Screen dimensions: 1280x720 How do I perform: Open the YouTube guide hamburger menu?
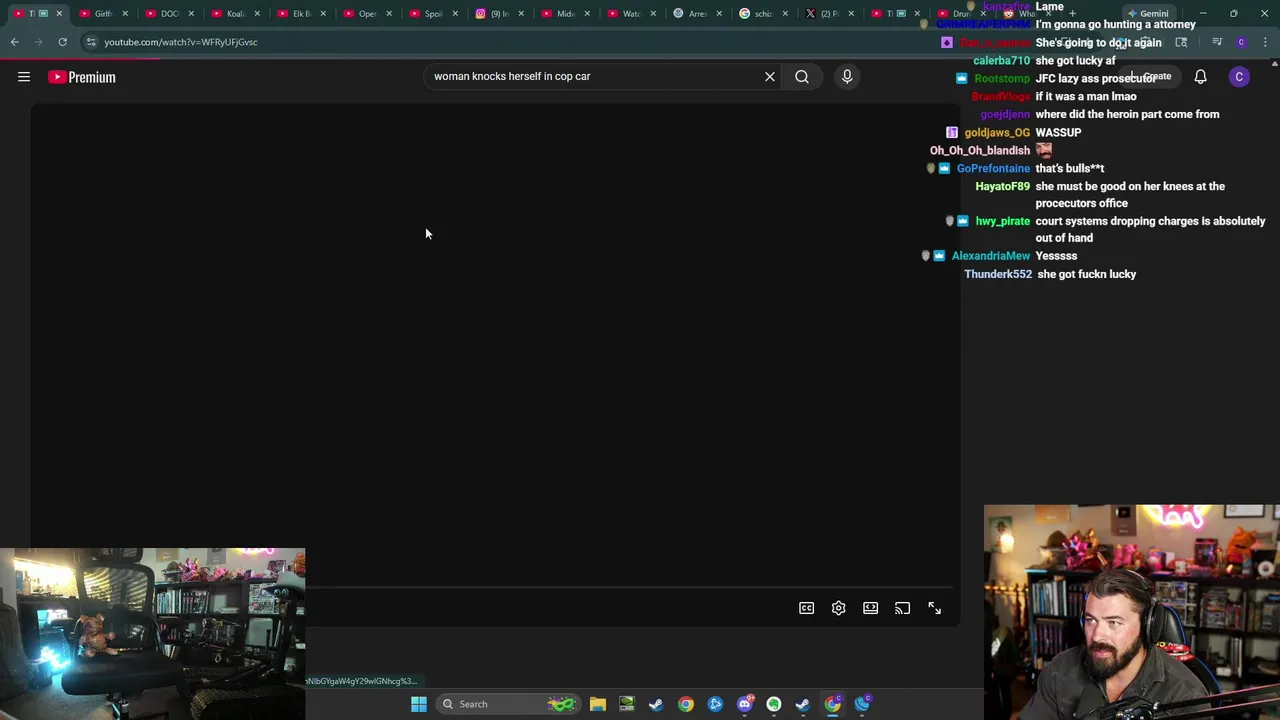[24, 77]
